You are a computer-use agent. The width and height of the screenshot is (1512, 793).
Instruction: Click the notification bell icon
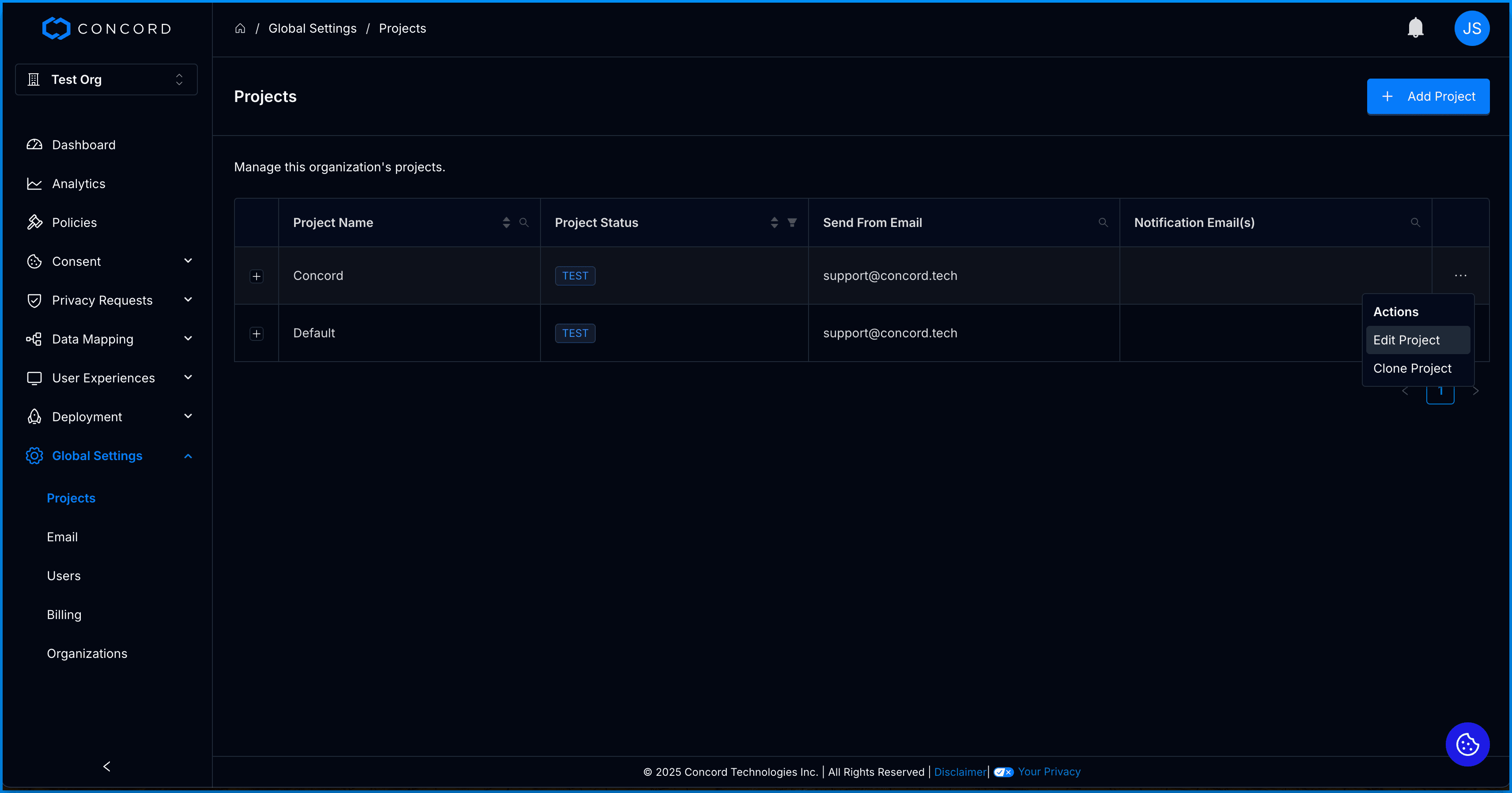[x=1415, y=27]
